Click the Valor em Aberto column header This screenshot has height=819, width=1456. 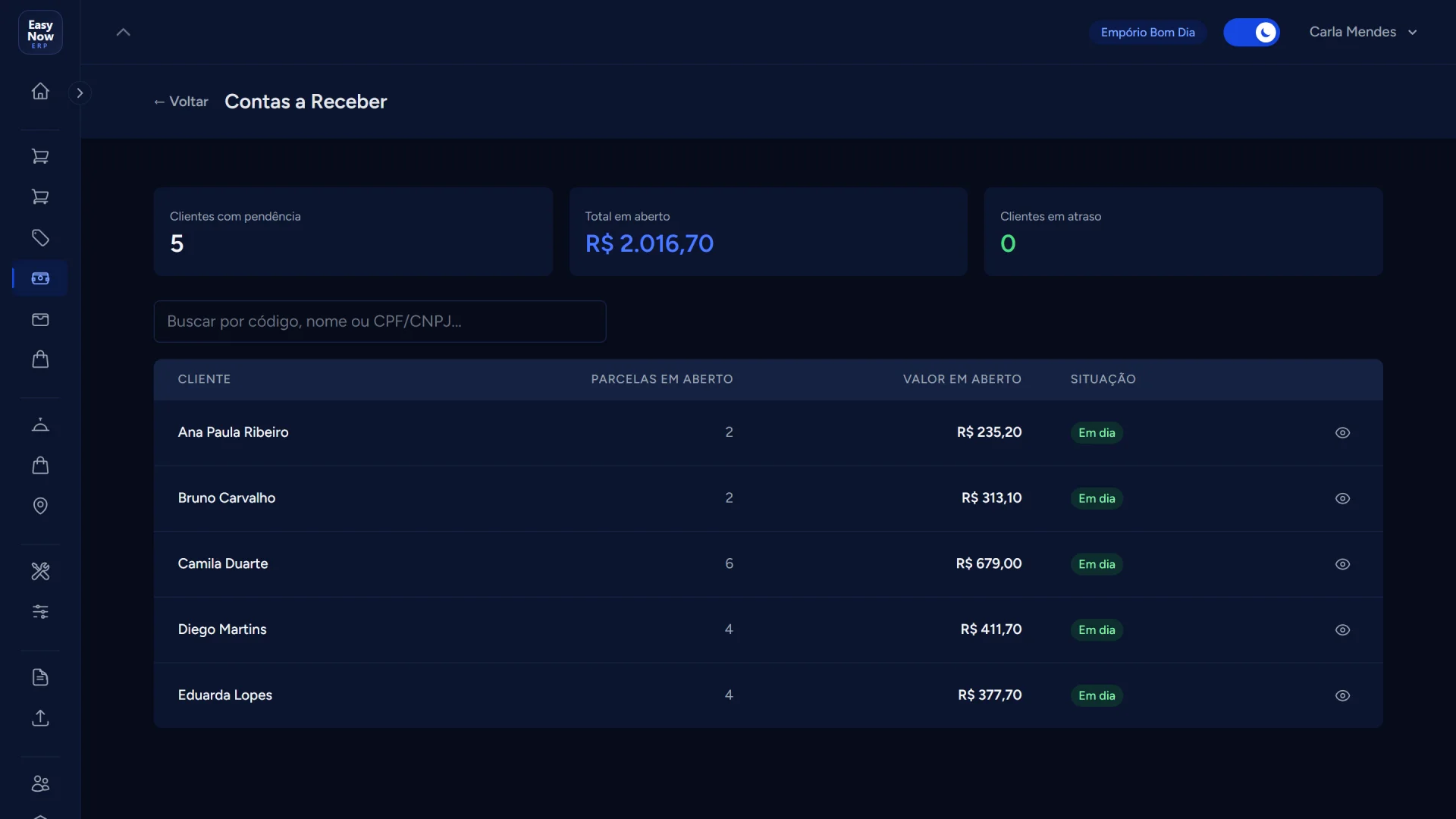962,379
